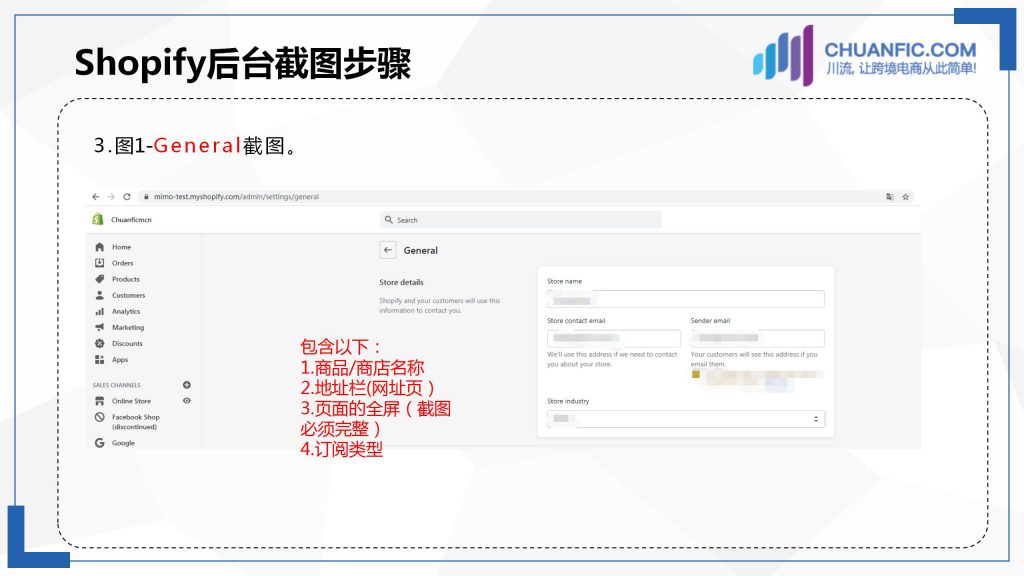Click the Customers person icon
This screenshot has height=576, width=1024.
tap(99, 295)
